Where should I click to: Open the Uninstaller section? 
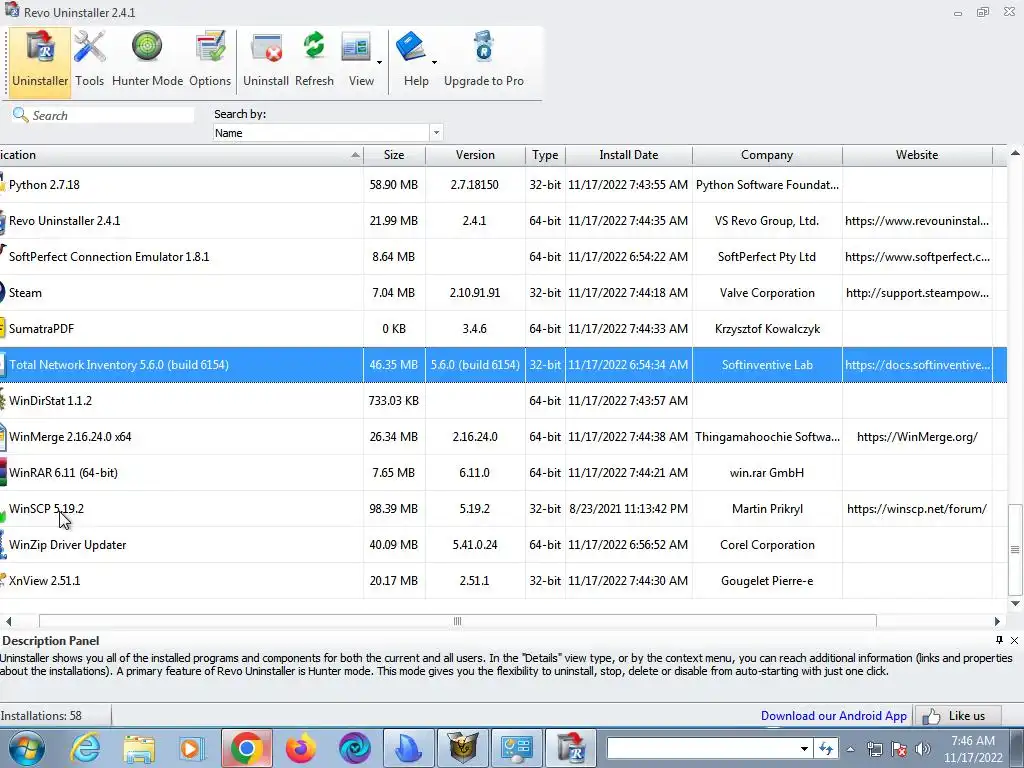pyautogui.click(x=40, y=61)
